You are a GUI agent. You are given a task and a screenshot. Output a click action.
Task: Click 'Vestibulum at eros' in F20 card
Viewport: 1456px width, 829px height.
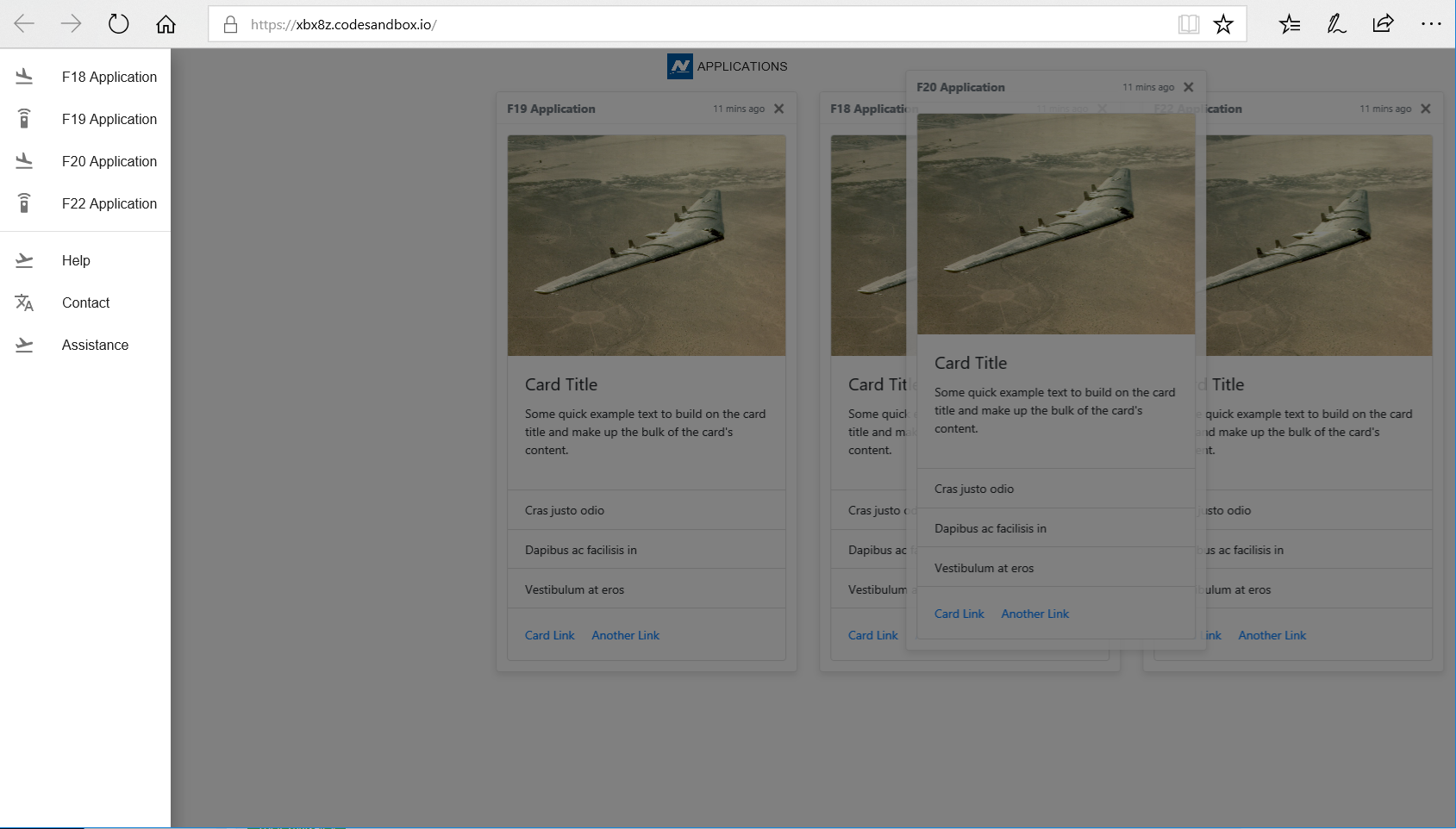pos(984,568)
